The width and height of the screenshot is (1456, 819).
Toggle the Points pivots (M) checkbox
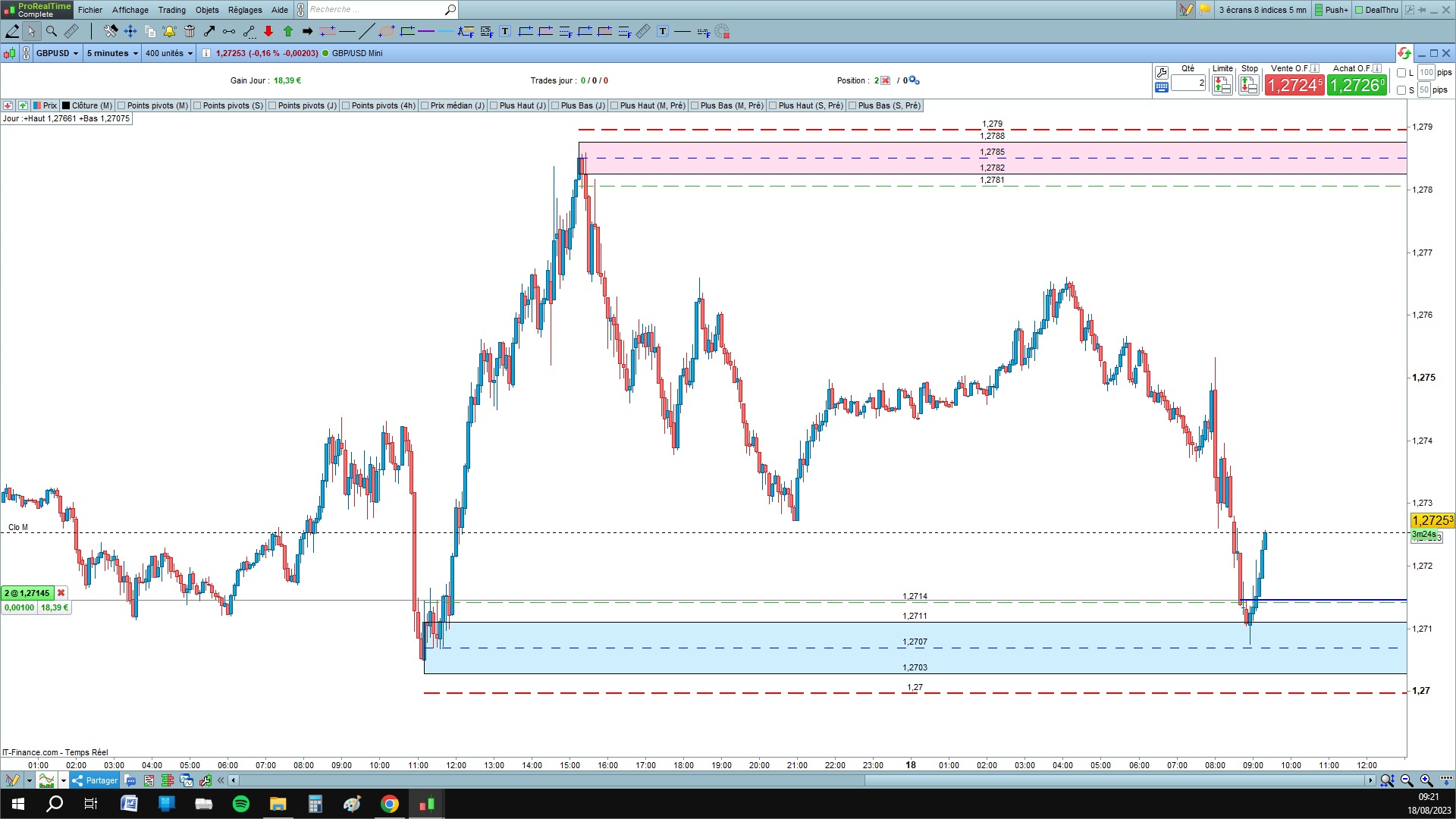(x=121, y=105)
